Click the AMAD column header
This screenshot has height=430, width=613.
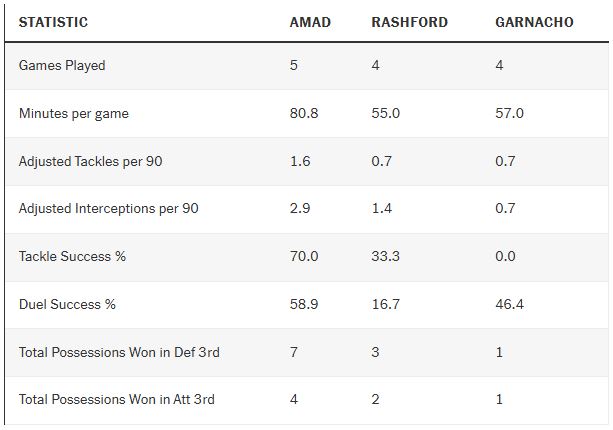(309, 22)
